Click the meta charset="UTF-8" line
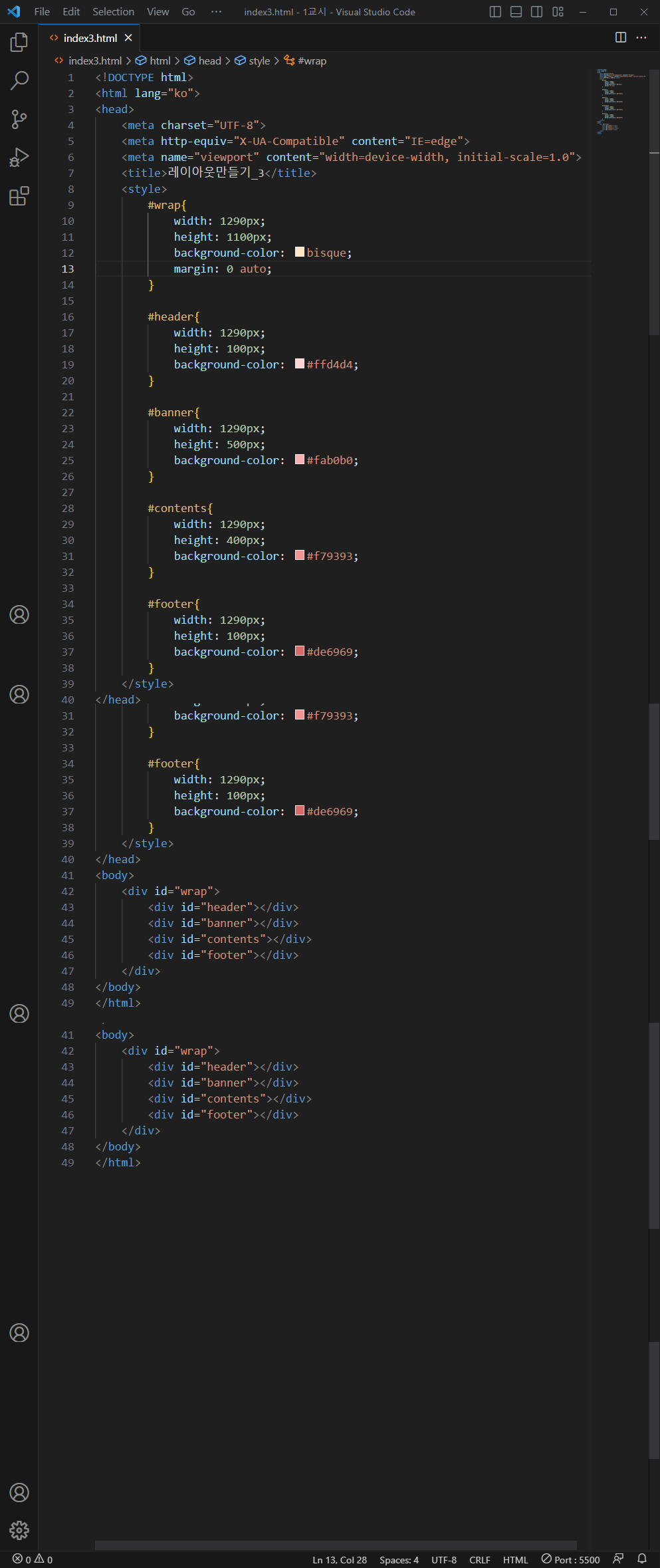Viewport: 660px width, 1568px height. [193, 125]
